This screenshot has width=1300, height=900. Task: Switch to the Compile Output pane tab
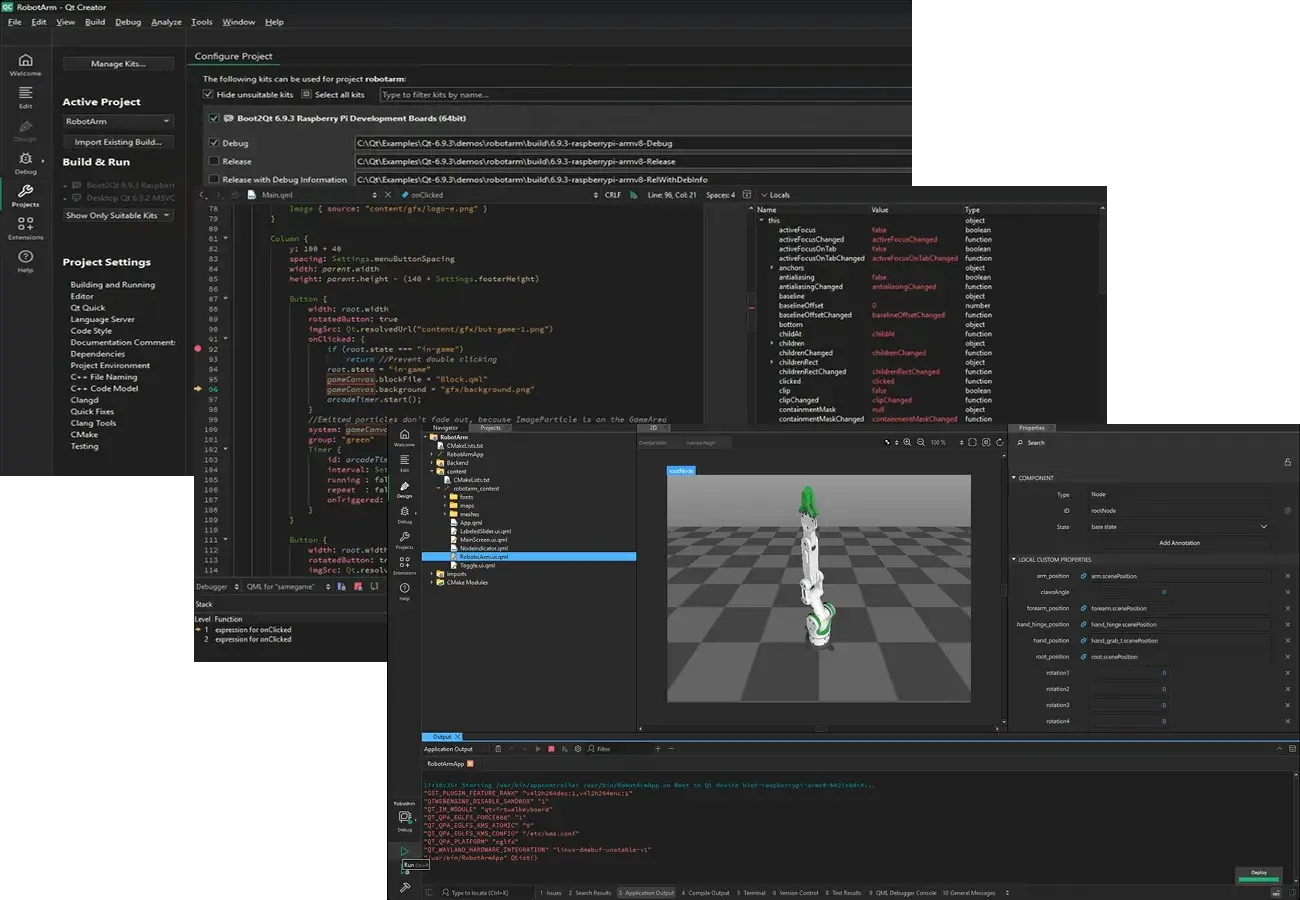pos(706,892)
